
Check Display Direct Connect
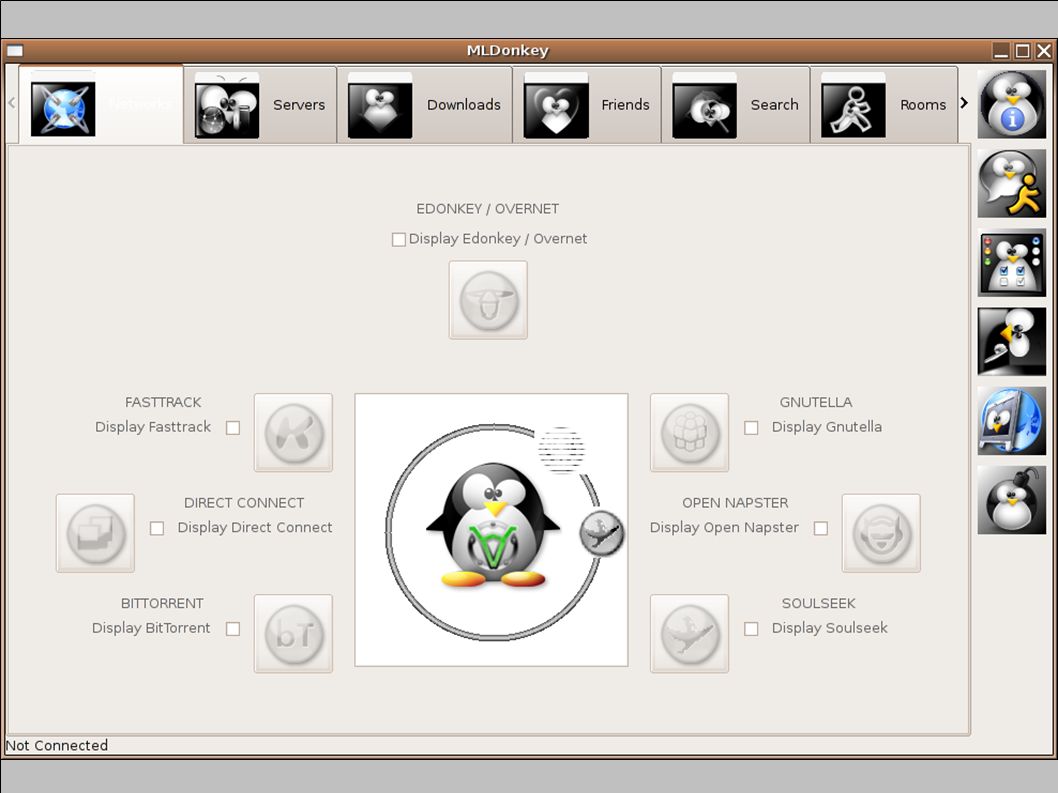157,528
